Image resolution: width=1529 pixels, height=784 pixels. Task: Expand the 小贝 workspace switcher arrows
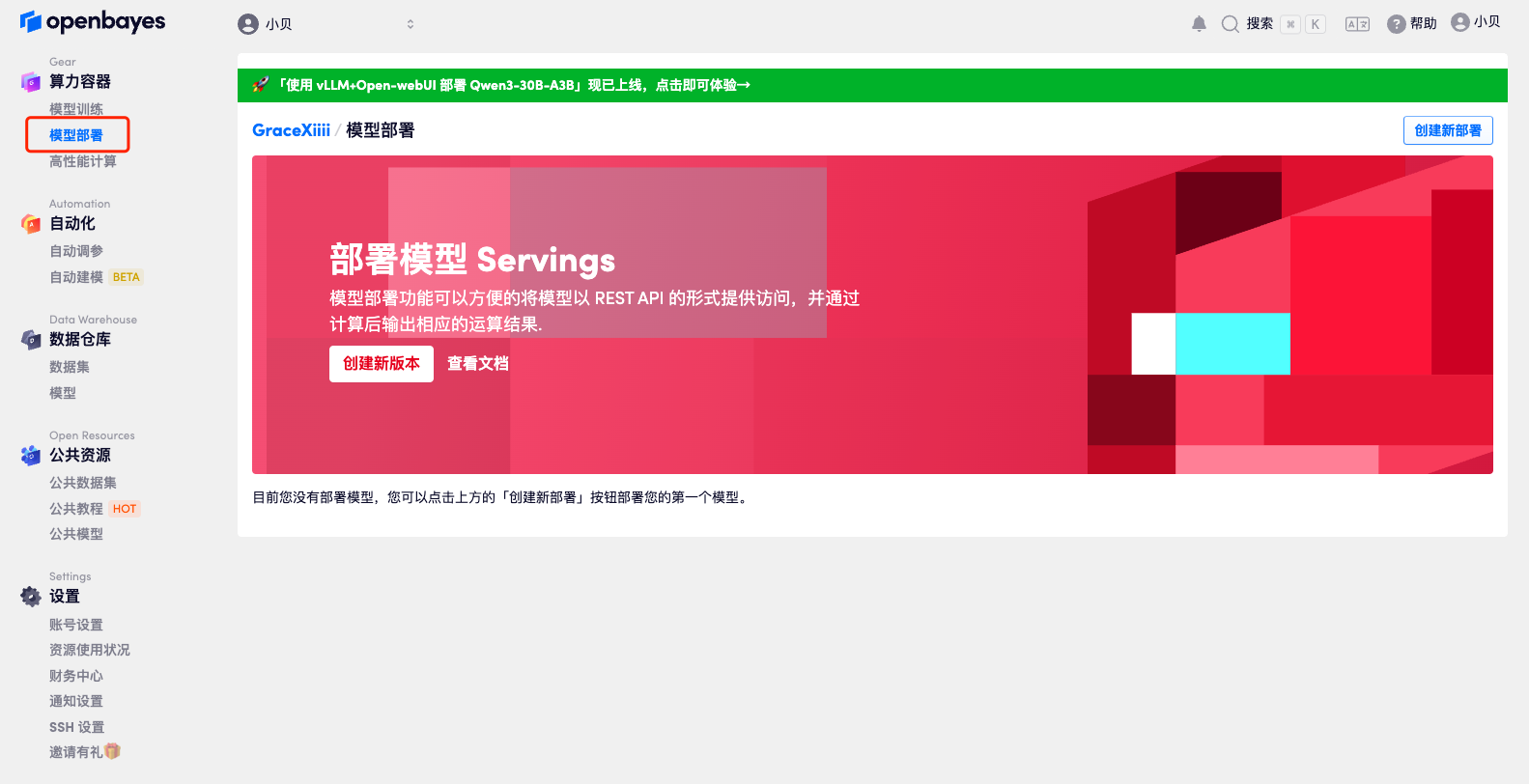click(411, 24)
